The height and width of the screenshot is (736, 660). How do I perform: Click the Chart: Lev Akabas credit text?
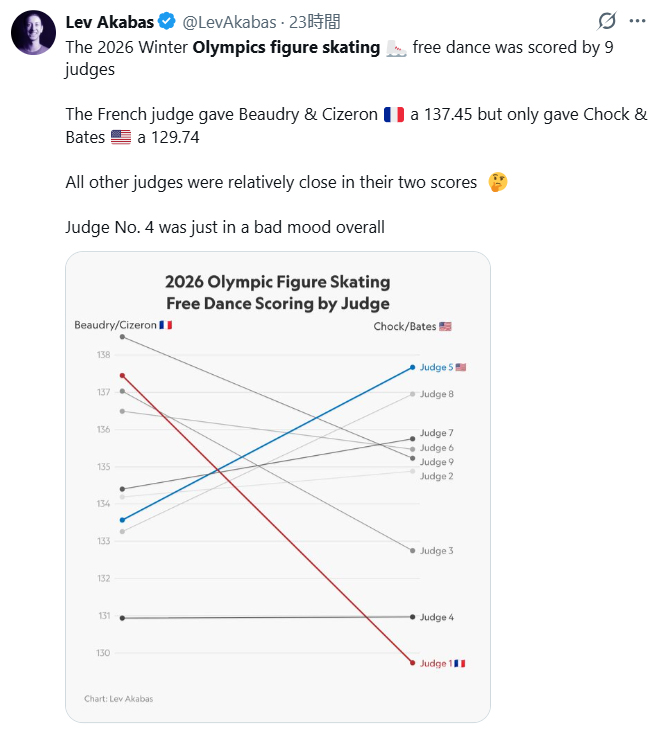[x=119, y=698]
